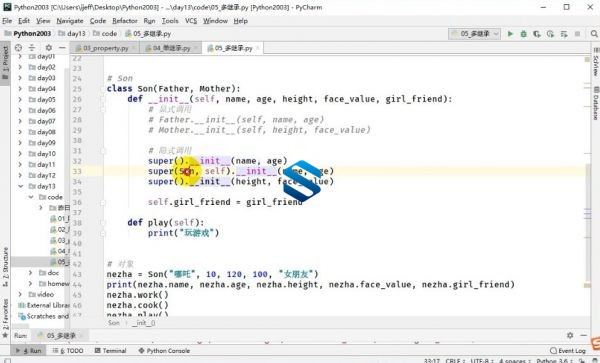Open the Python Console tool window
Screen dimensions: 600x363
(x=164, y=350)
